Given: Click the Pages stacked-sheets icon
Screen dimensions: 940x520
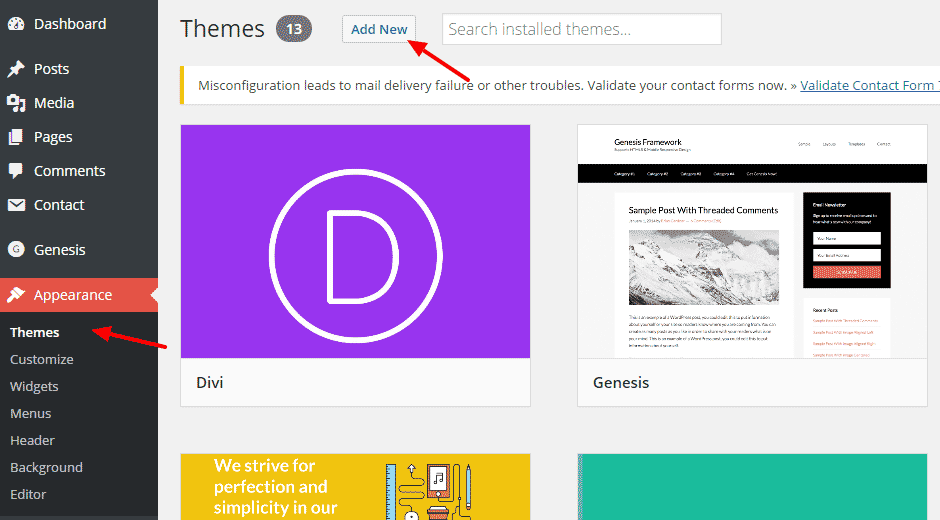Looking at the screenshot, I should (x=16, y=137).
